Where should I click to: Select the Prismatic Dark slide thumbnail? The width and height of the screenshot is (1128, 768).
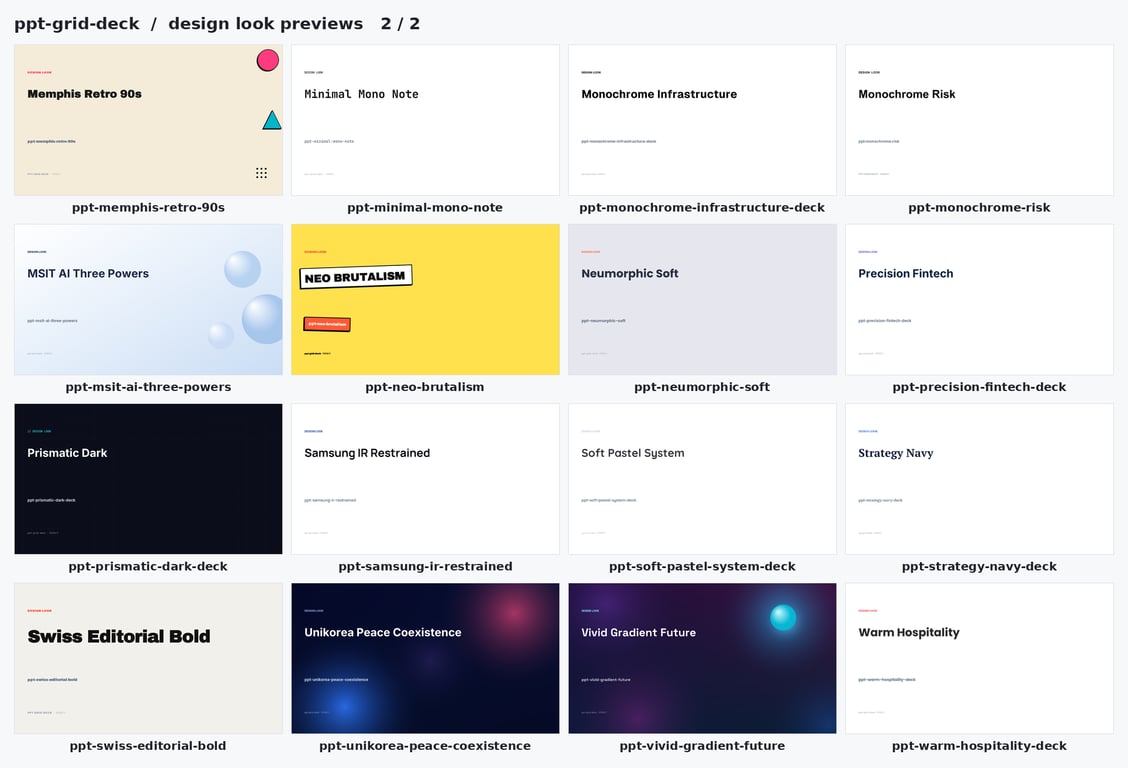coord(148,479)
